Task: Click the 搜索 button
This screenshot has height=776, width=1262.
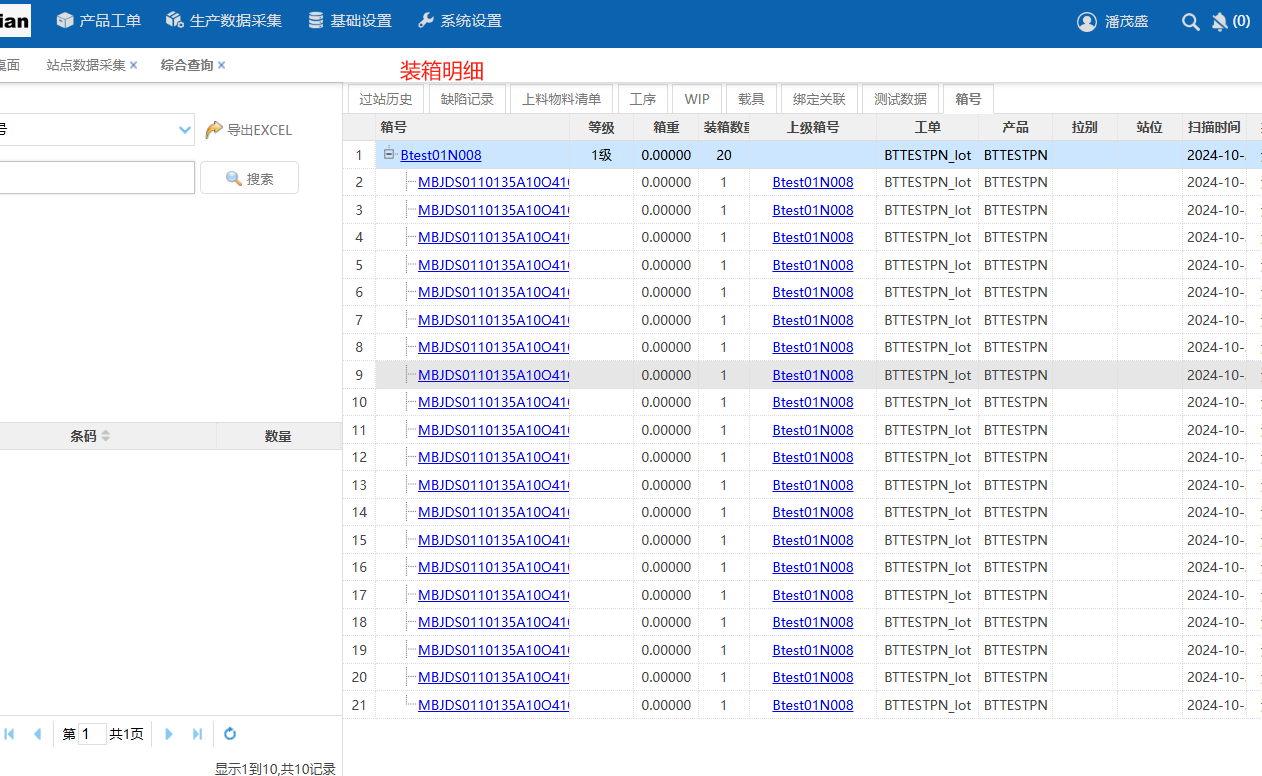Action: (x=249, y=178)
